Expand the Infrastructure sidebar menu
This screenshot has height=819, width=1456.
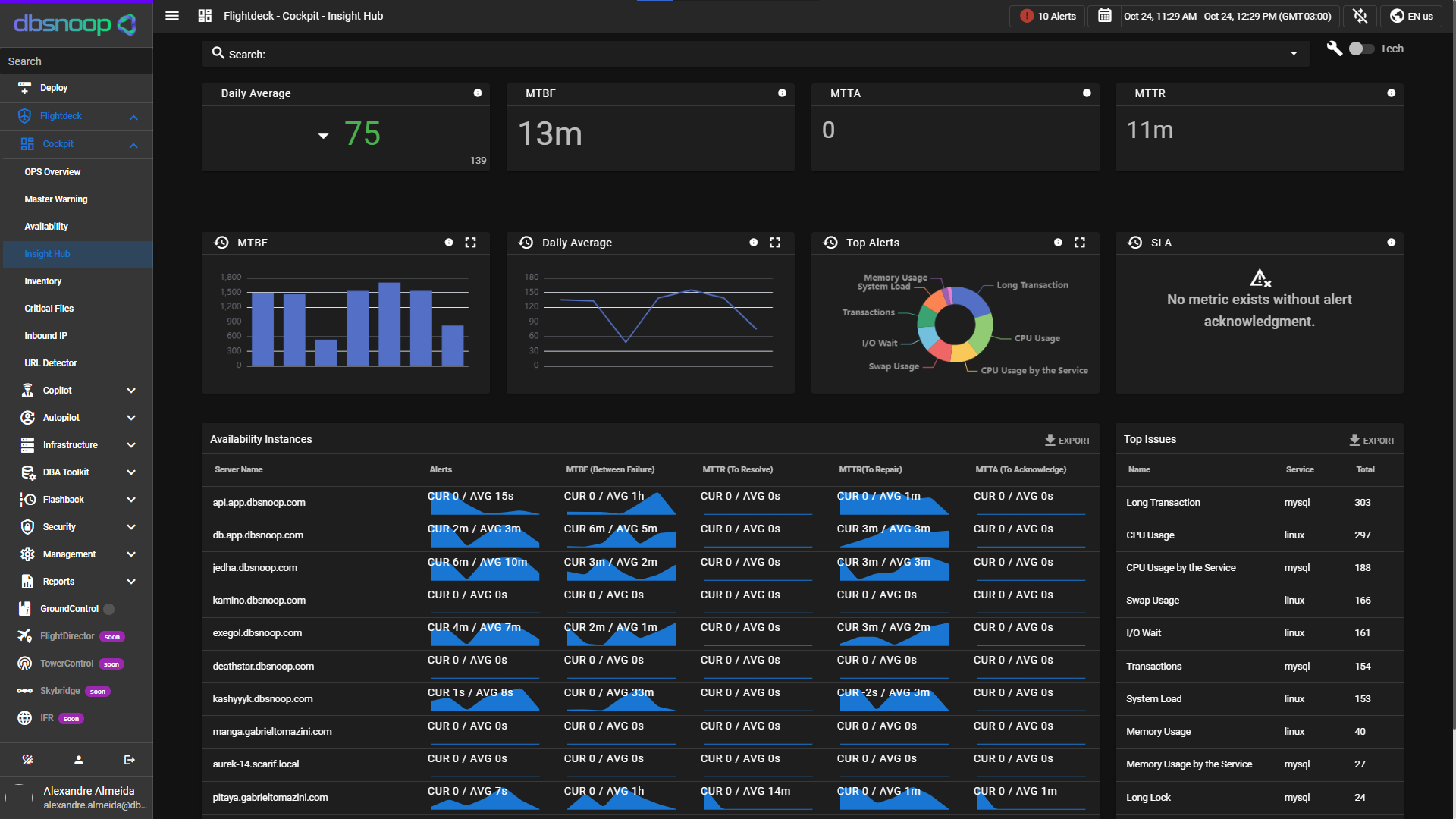(x=71, y=445)
